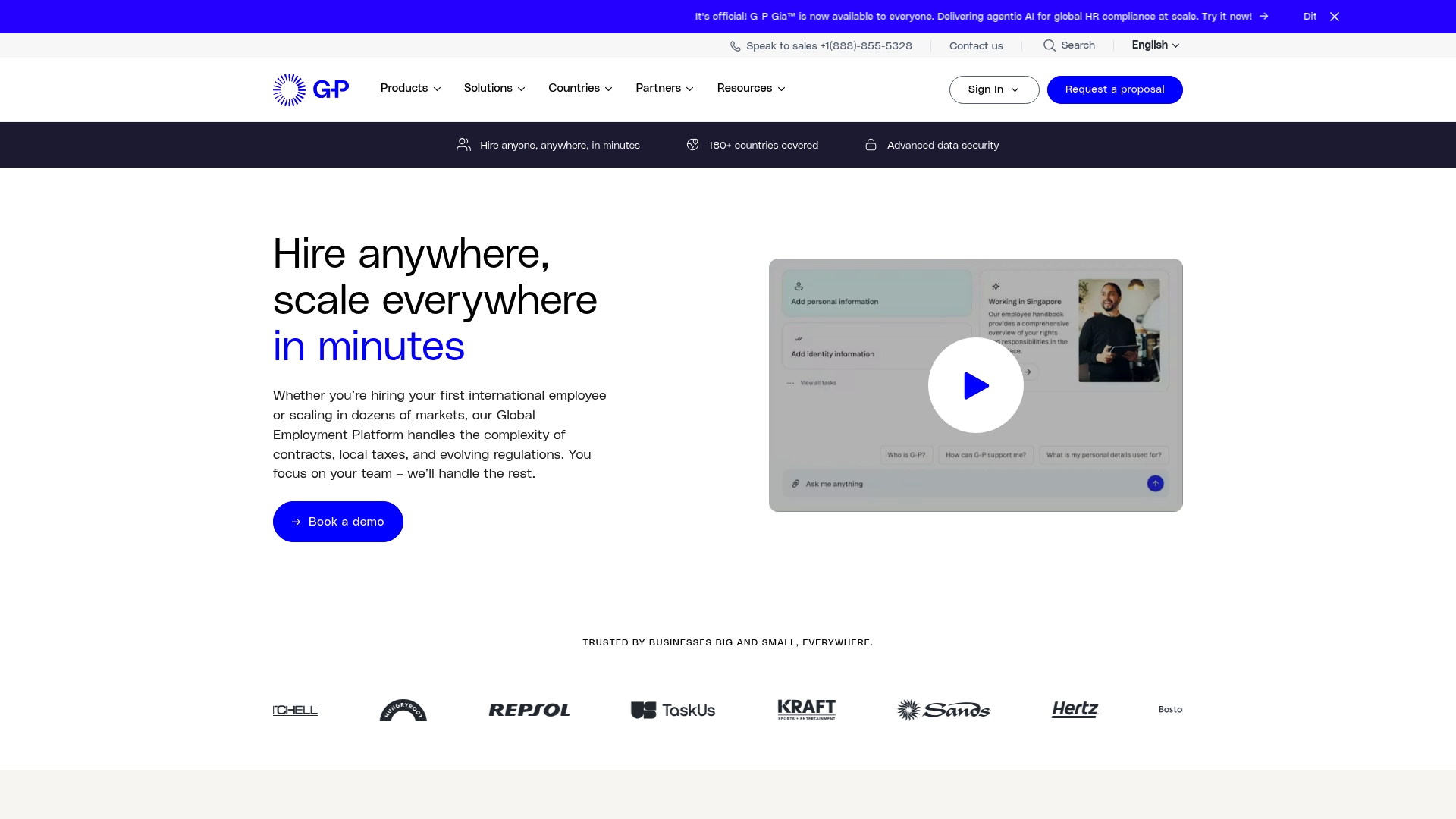
Task: Click the Sands logo
Action: coord(944,710)
